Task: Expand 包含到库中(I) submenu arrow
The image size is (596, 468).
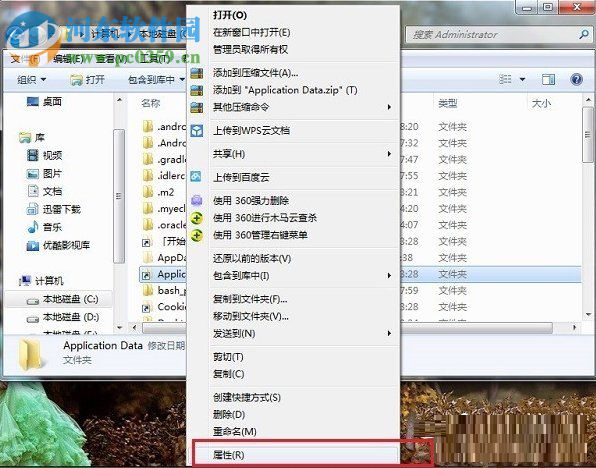Action: [389, 276]
